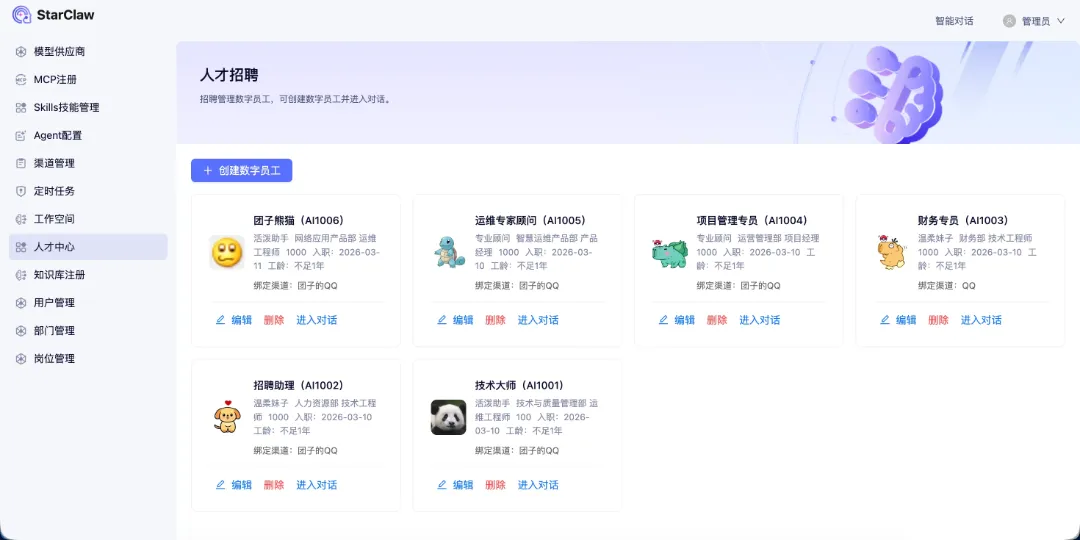Delete 技术大师 employee
Viewport: 1080px width, 540px height.
click(x=495, y=485)
